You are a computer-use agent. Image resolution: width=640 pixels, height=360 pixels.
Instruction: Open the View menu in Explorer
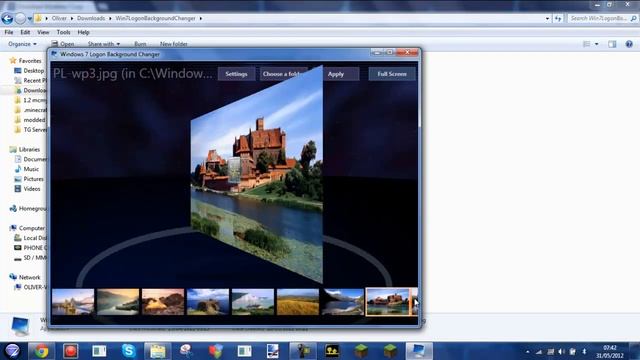(x=43, y=32)
